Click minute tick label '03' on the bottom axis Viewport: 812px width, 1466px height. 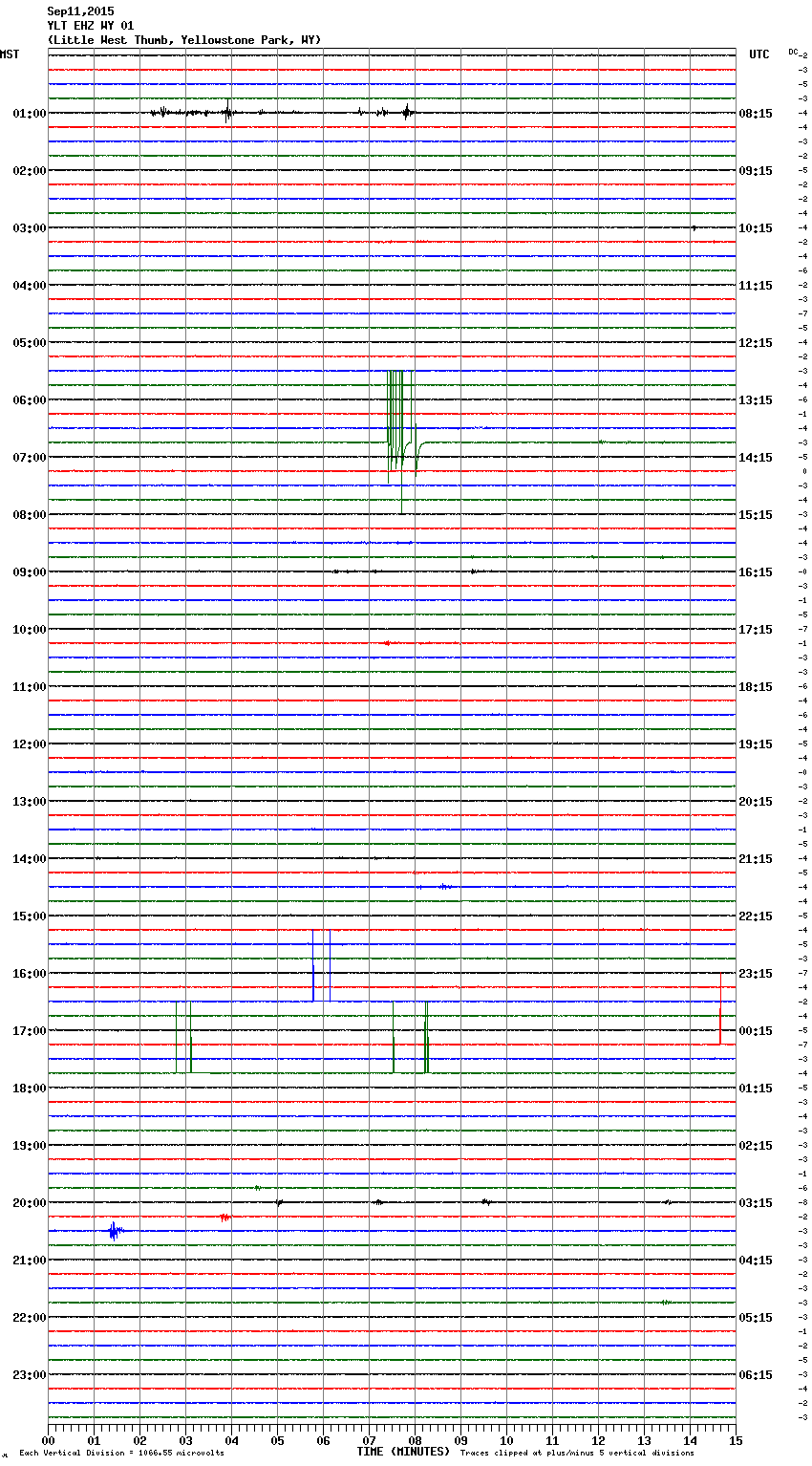pos(185,1440)
